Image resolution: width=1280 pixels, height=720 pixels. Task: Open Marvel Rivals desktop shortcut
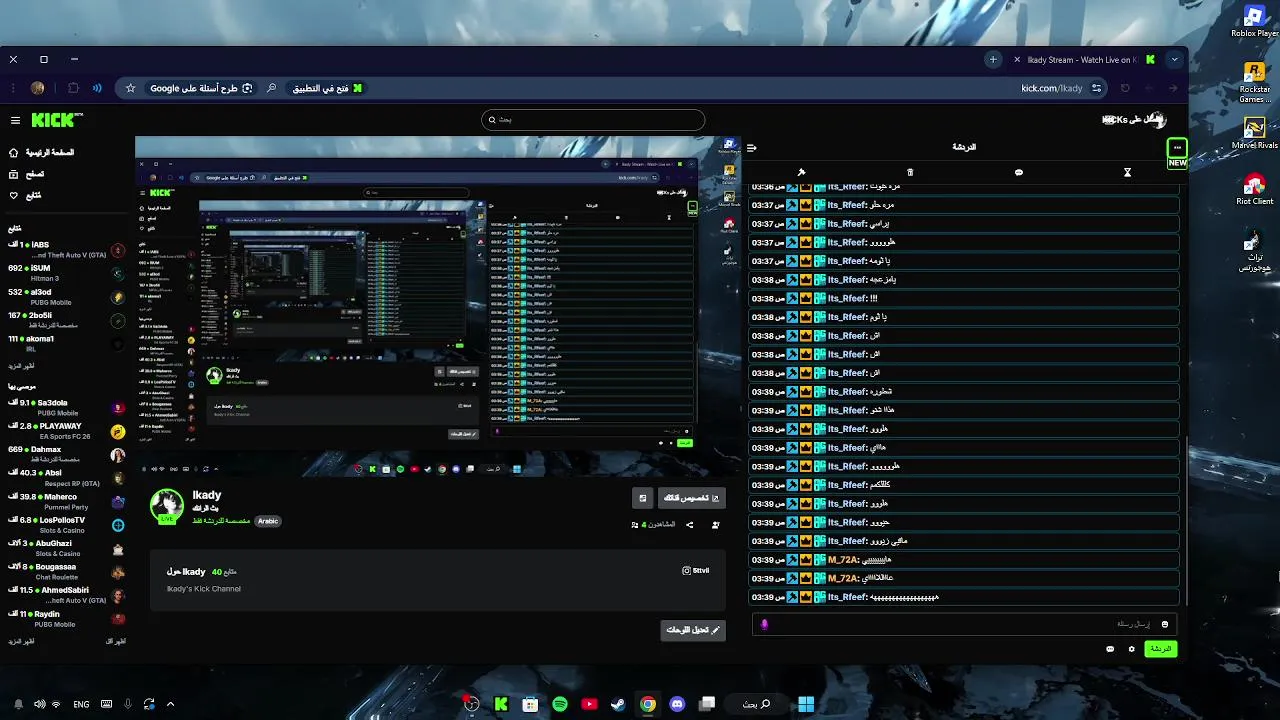point(1254,133)
